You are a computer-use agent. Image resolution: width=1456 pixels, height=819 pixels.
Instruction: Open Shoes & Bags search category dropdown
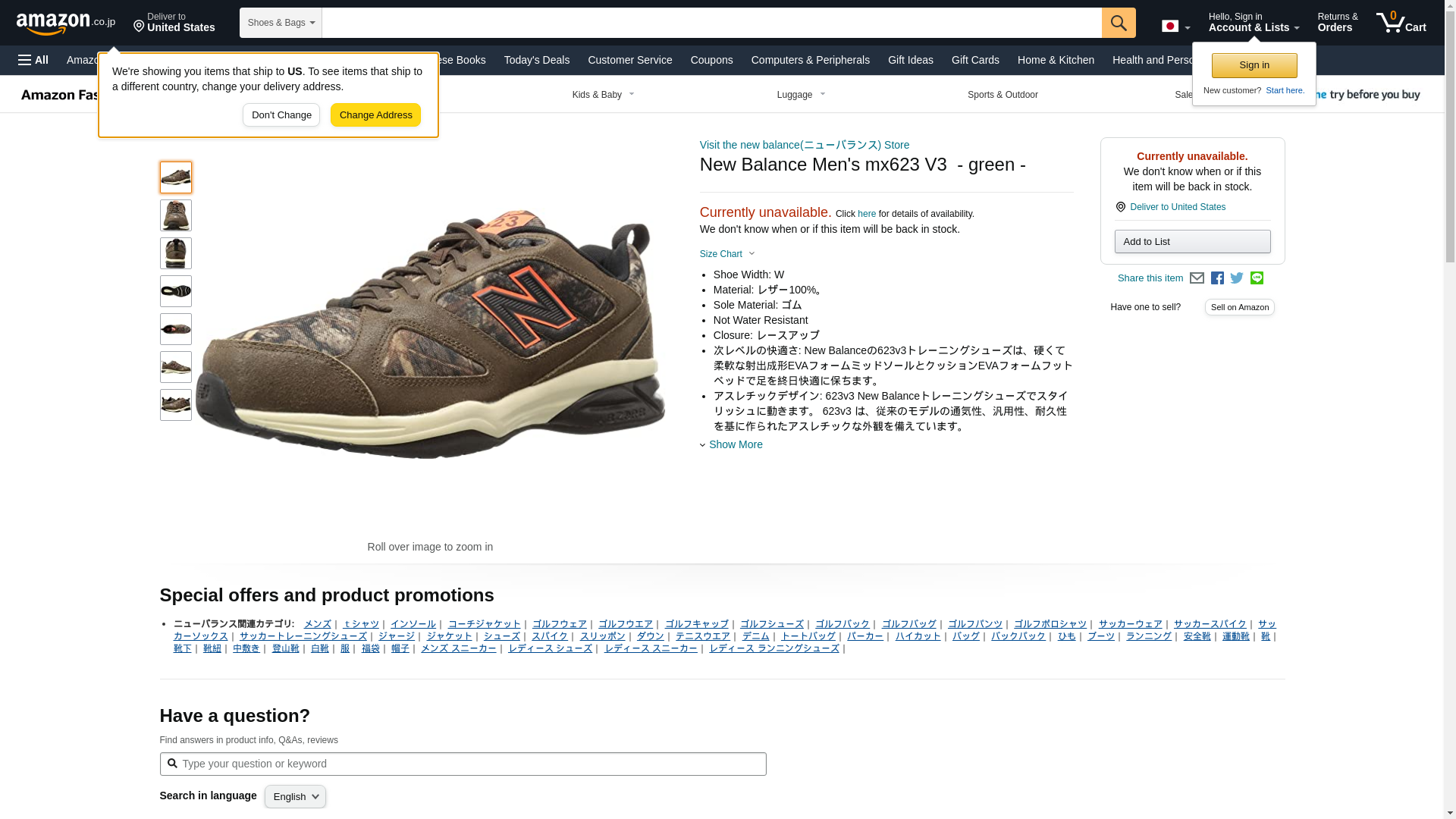click(281, 23)
